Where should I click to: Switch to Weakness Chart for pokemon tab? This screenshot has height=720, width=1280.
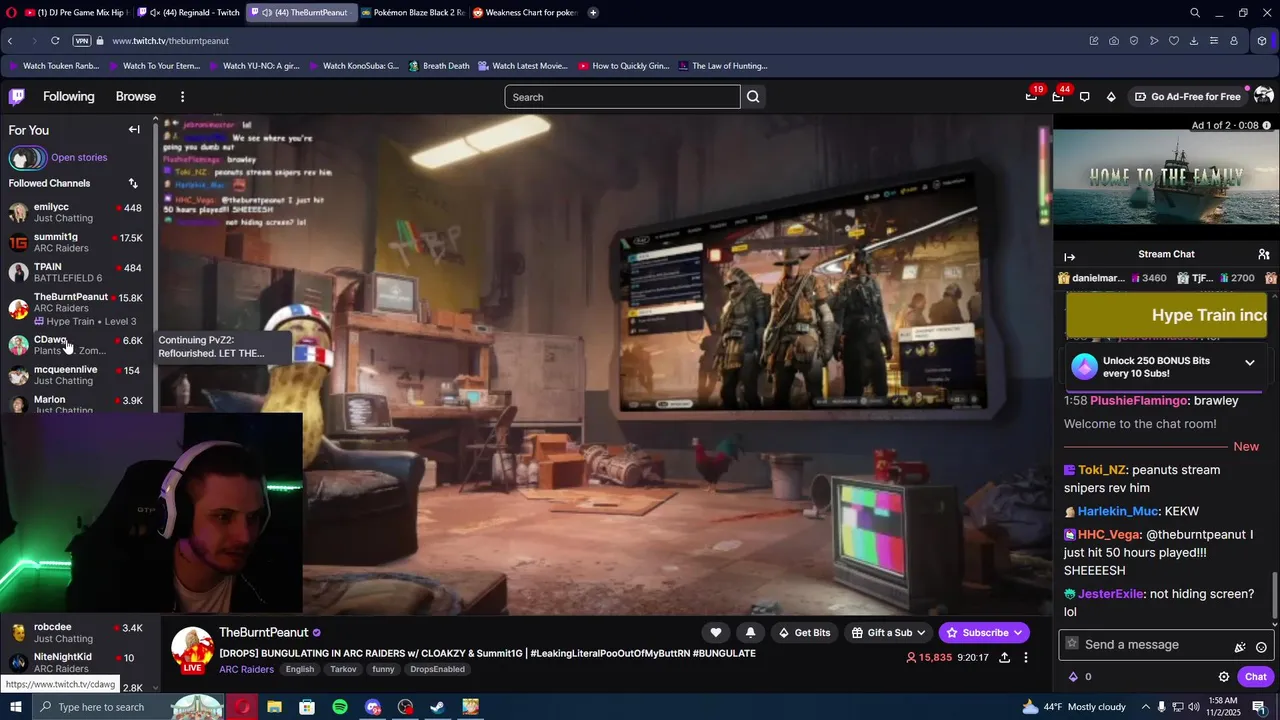(x=525, y=13)
